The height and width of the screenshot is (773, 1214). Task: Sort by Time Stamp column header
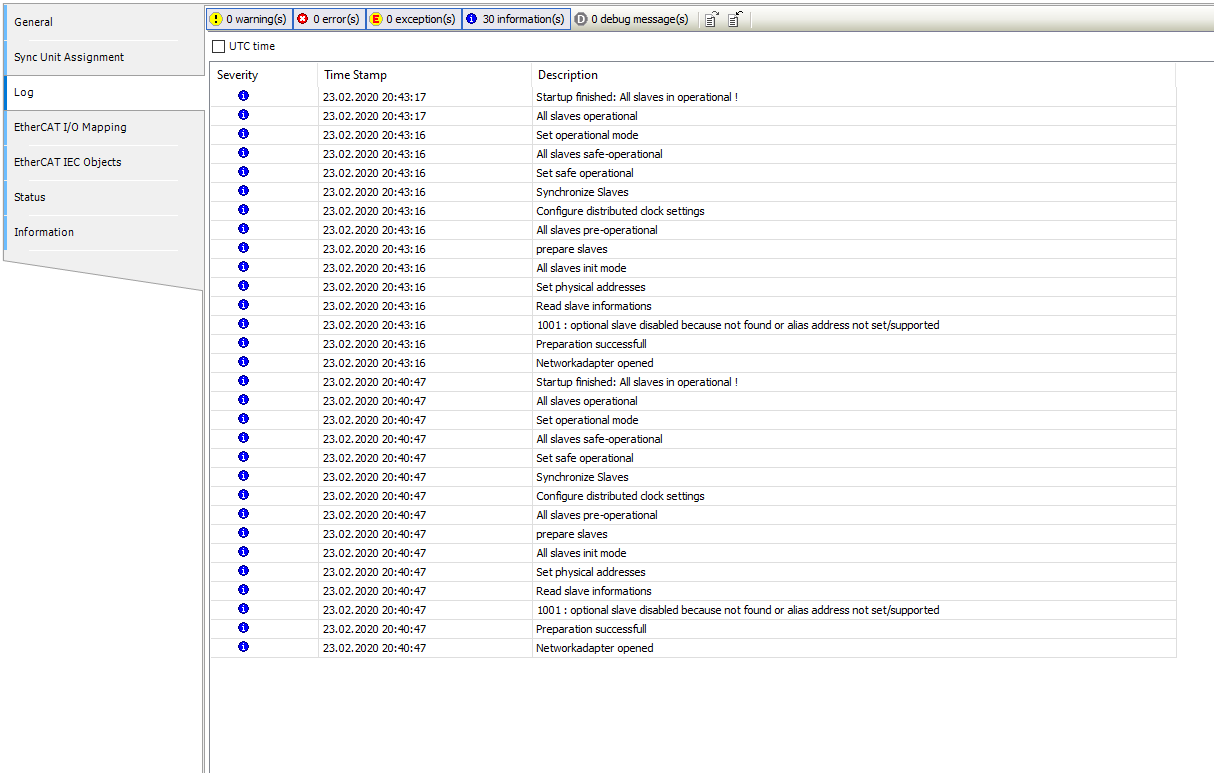click(355, 75)
